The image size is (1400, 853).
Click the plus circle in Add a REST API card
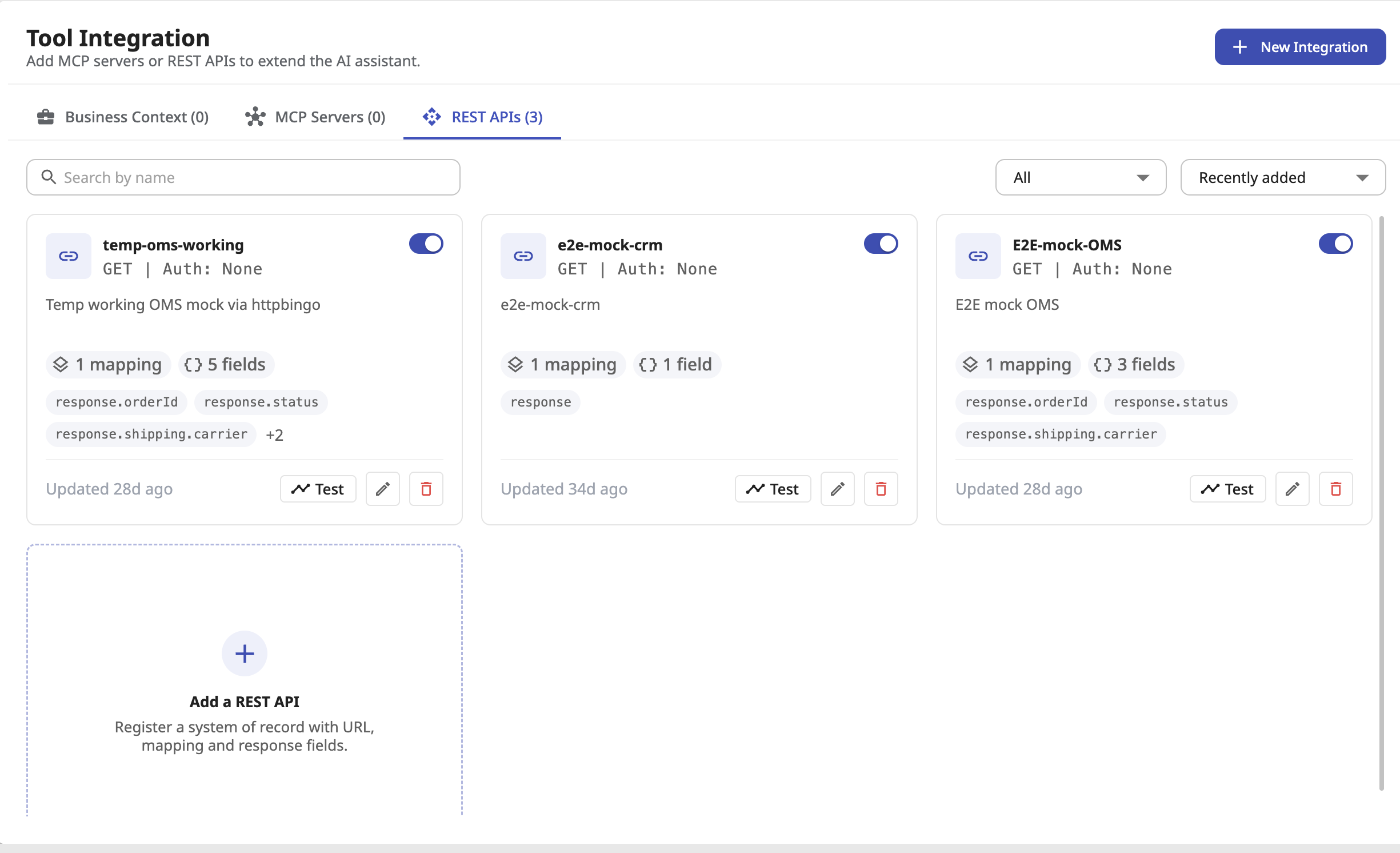(x=245, y=653)
